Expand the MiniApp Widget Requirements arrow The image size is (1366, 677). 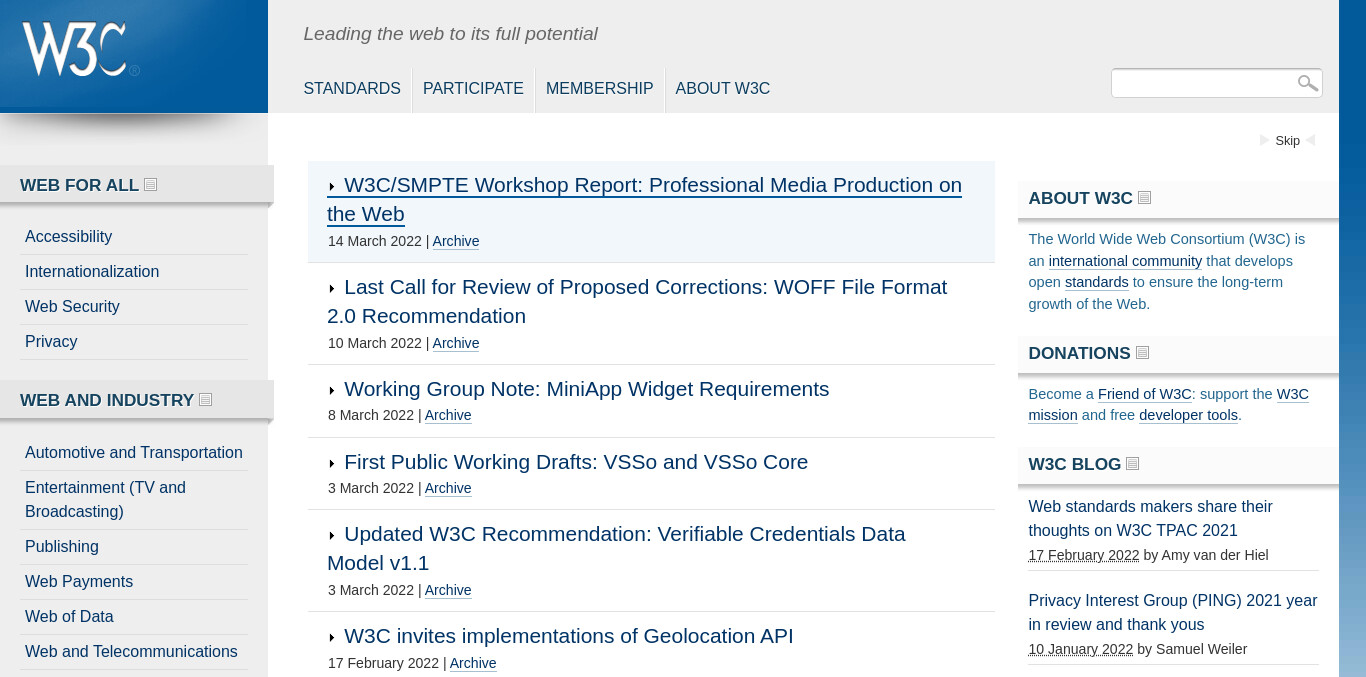pyautogui.click(x=332, y=390)
